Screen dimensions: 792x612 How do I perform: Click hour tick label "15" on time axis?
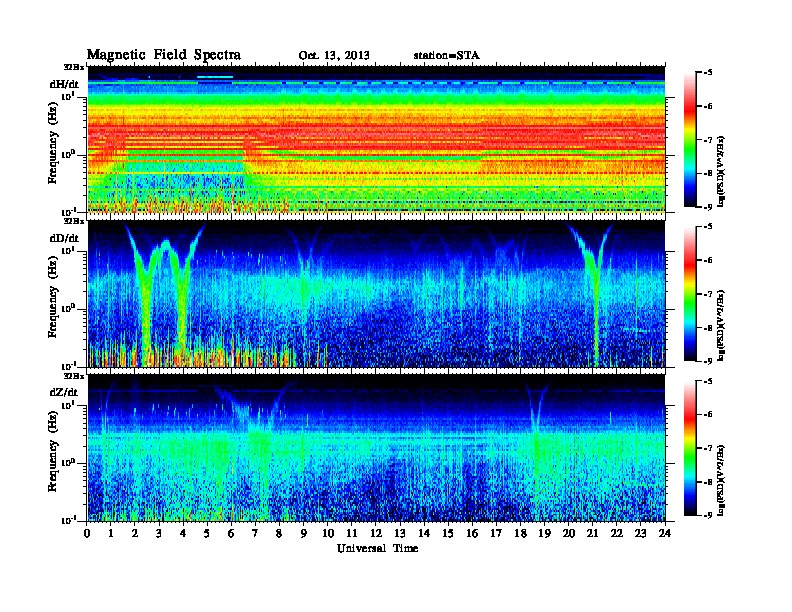point(448,533)
